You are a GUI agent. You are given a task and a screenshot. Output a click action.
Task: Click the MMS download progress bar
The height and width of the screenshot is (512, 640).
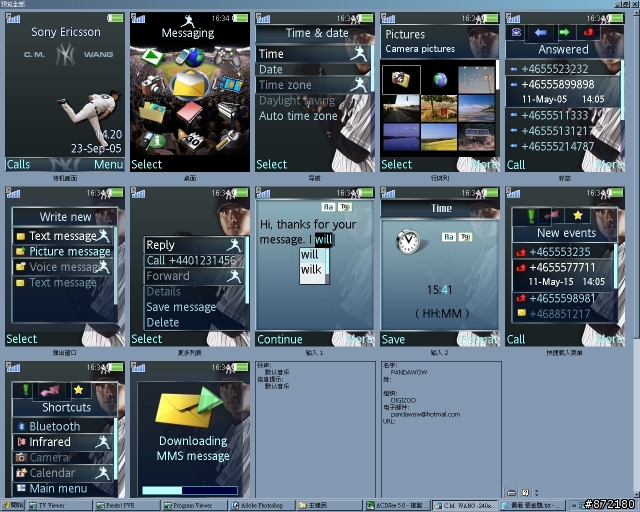(190, 490)
